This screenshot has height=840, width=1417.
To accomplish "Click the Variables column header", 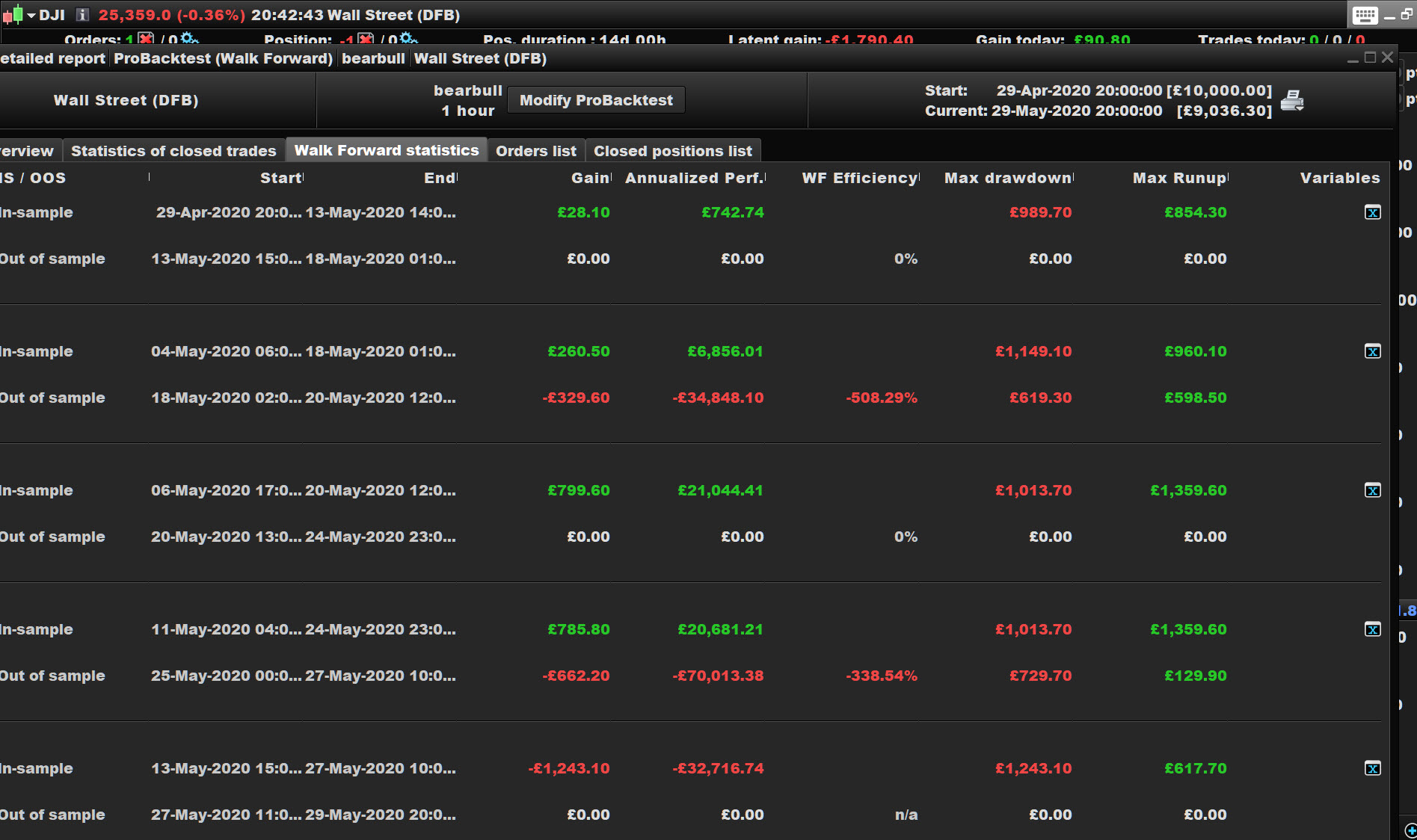I will (x=1340, y=178).
